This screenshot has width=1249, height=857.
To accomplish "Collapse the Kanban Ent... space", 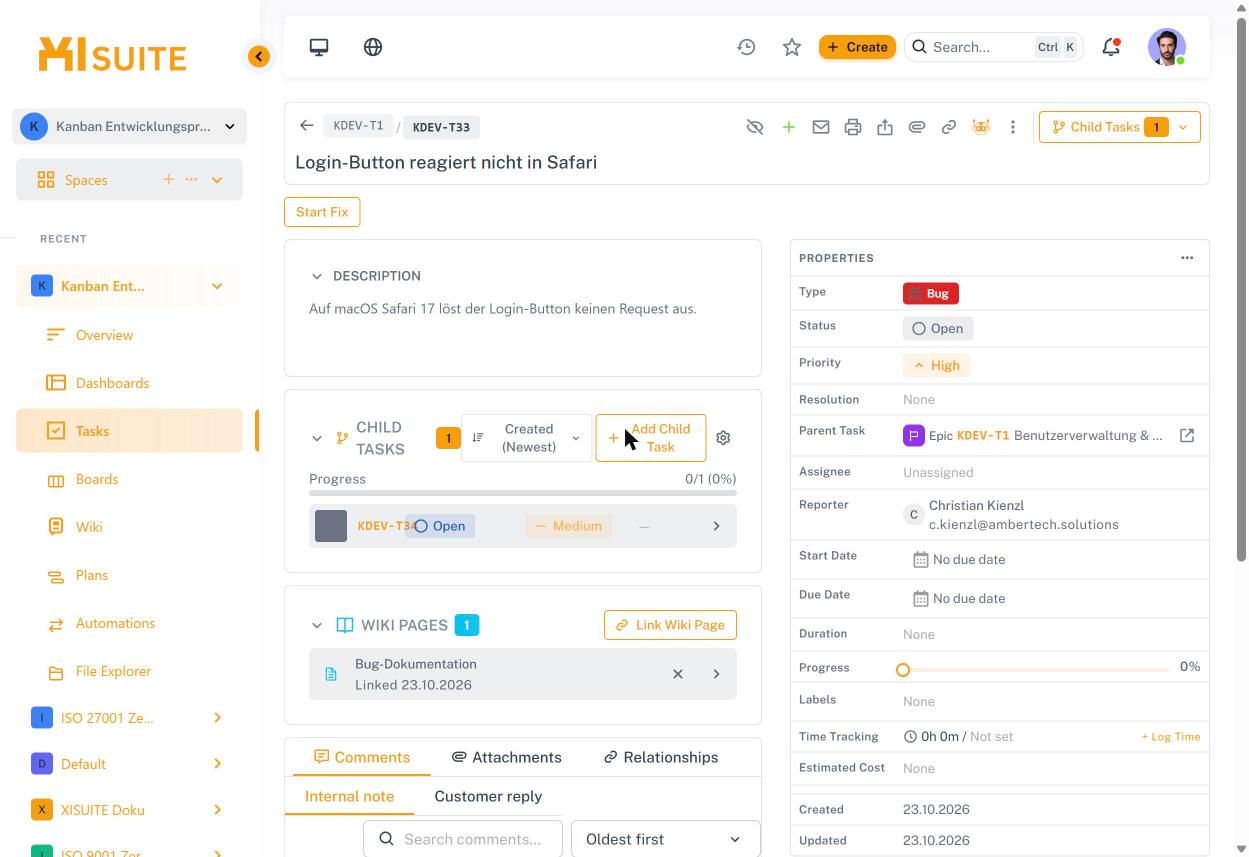I will (x=217, y=286).
